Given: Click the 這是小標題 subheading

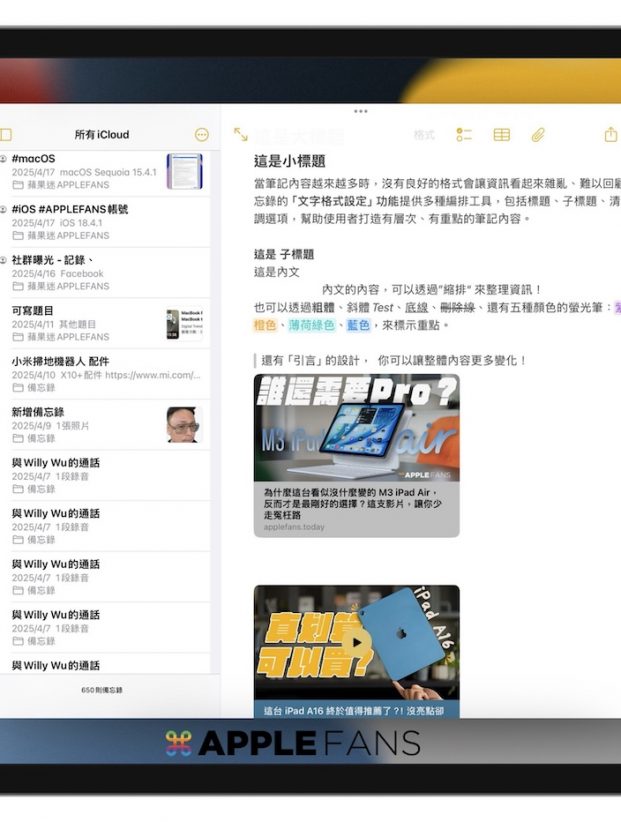Looking at the screenshot, I should coord(289,161).
